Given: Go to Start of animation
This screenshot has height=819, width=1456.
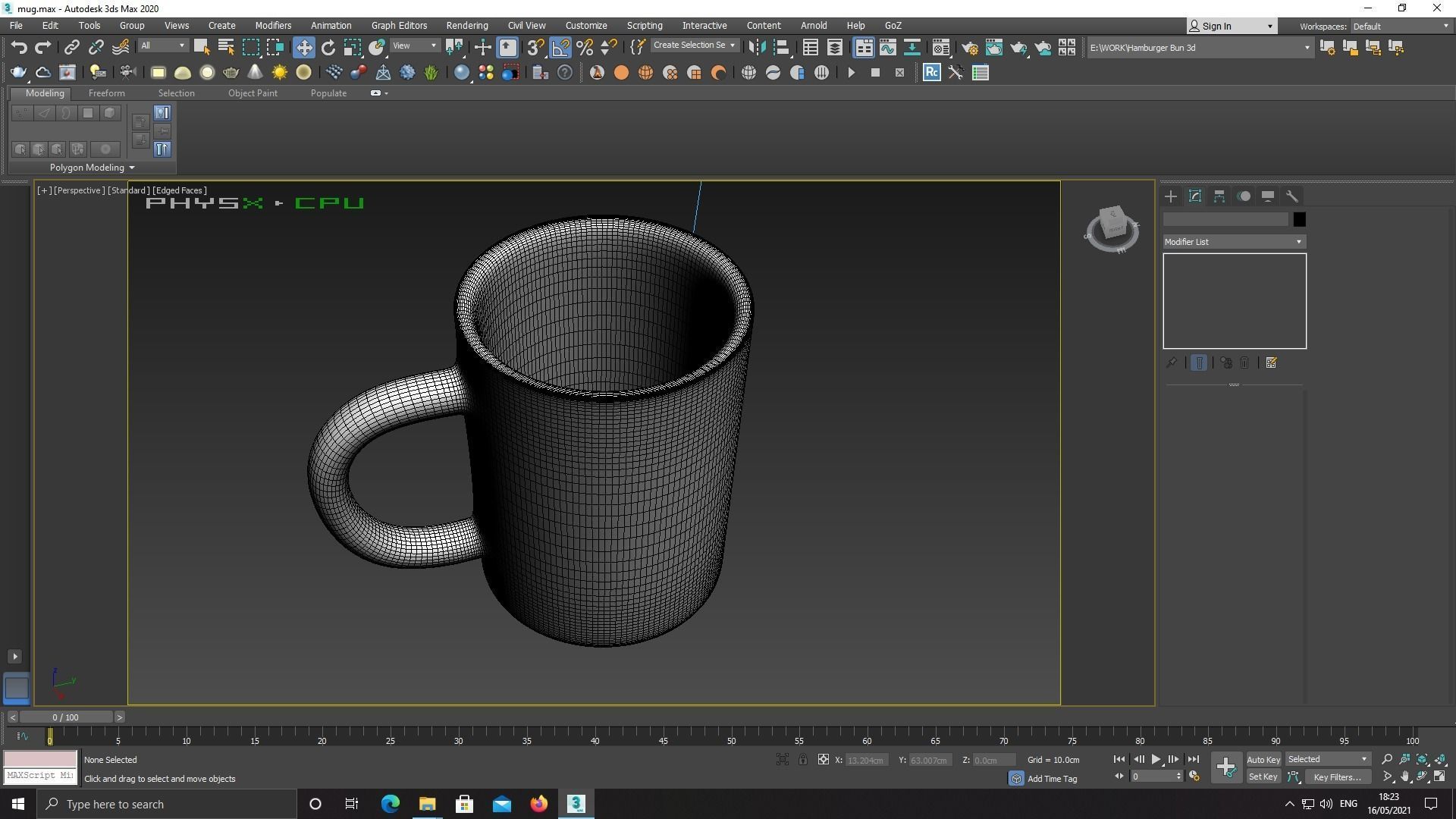Looking at the screenshot, I should click(1119, 760).
